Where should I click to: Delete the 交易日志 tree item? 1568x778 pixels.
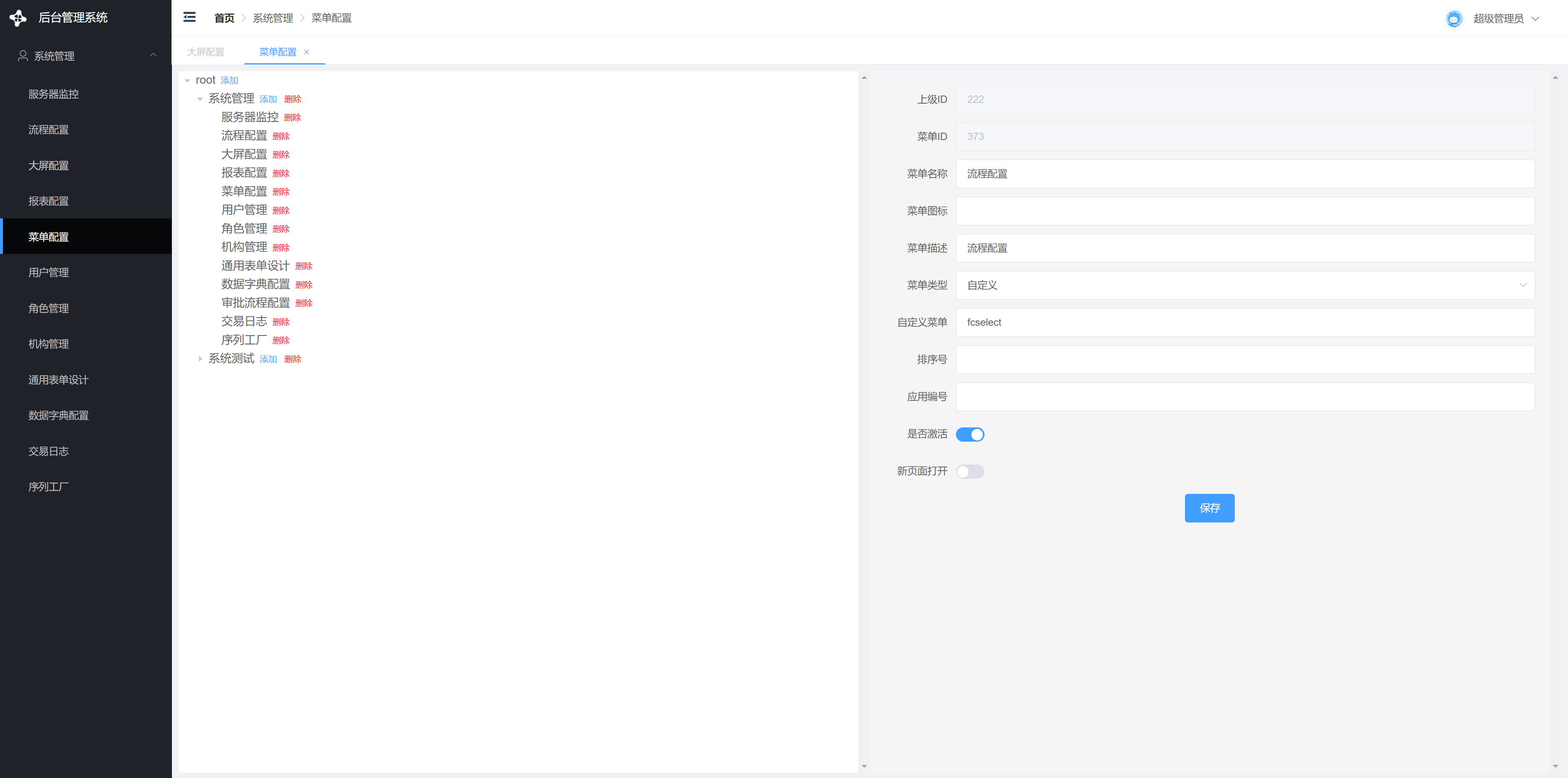pyautogui.click(x=281, y=322)
